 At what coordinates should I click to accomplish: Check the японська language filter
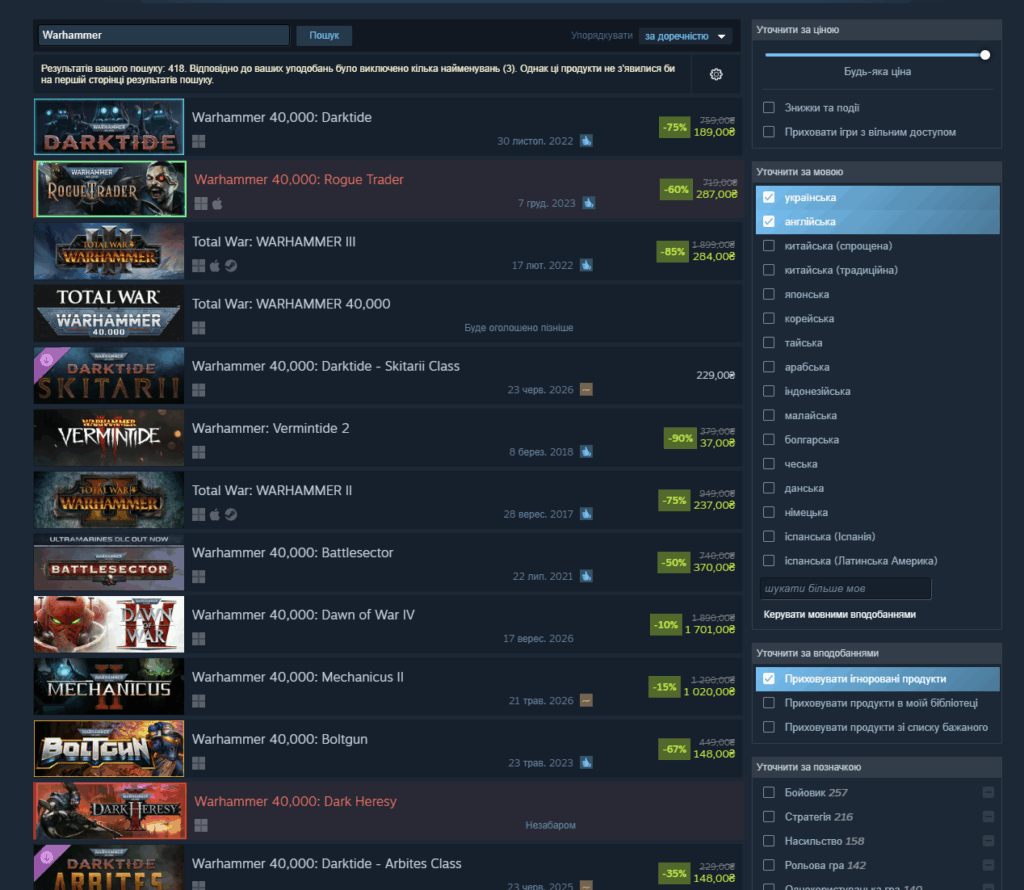point(769,294)
